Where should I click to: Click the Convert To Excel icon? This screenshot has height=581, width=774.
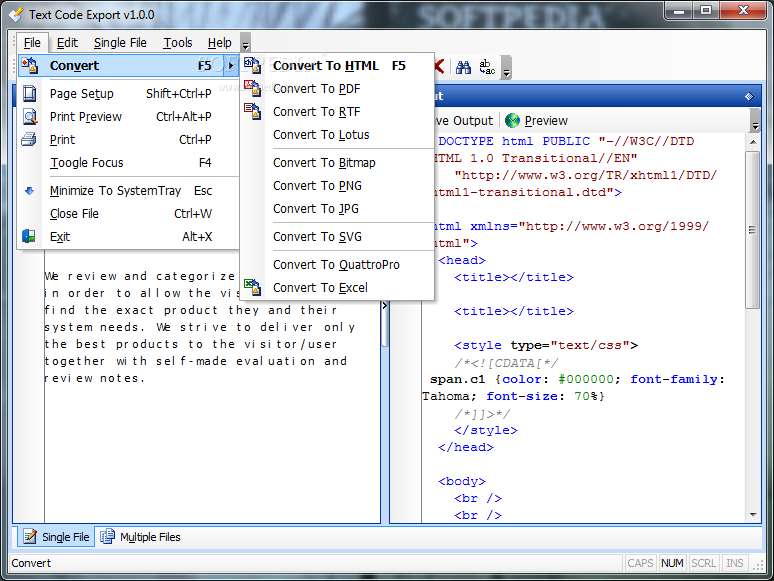pyautogui.click(x=252, y=287)
